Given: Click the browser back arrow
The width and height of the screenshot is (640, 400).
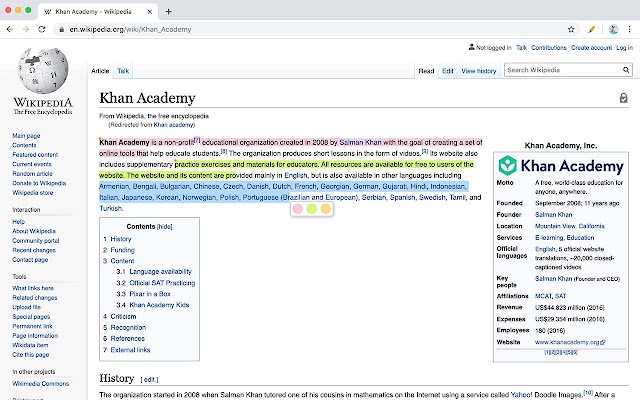Looking at the screenshot, I should [10, 29].
